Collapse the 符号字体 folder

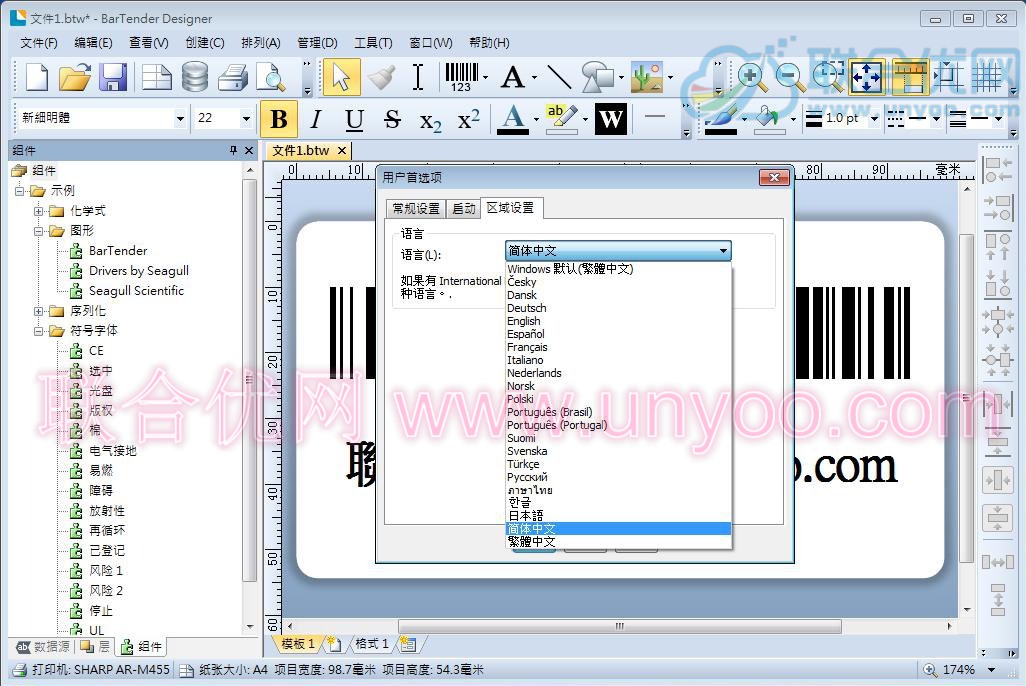pyautogui.click(x=39, y=331)
